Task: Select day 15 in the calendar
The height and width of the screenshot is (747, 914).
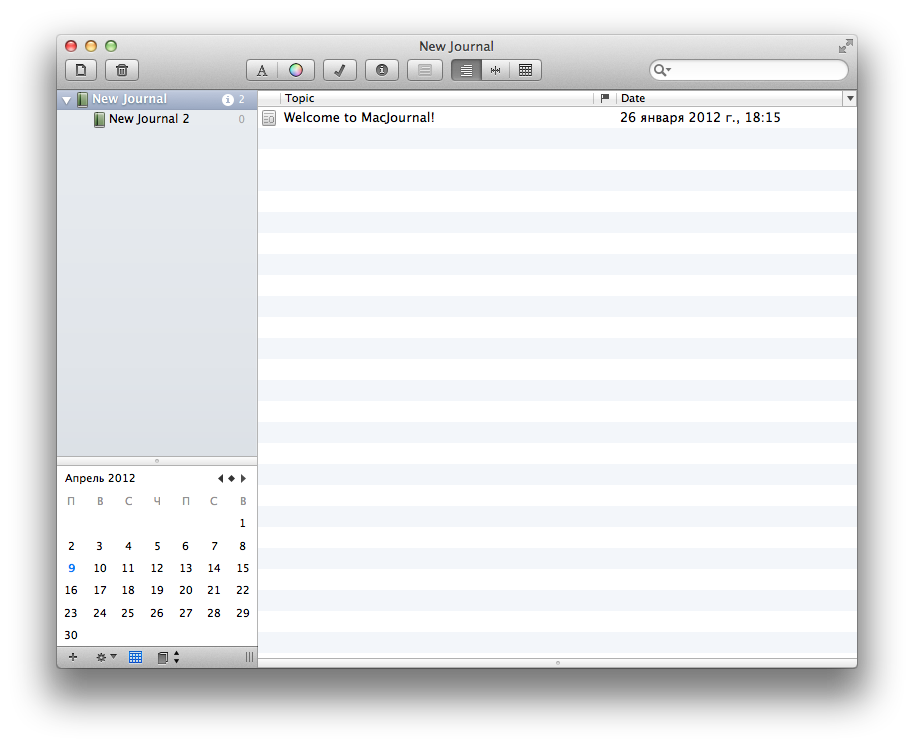Action: point(242,568)
